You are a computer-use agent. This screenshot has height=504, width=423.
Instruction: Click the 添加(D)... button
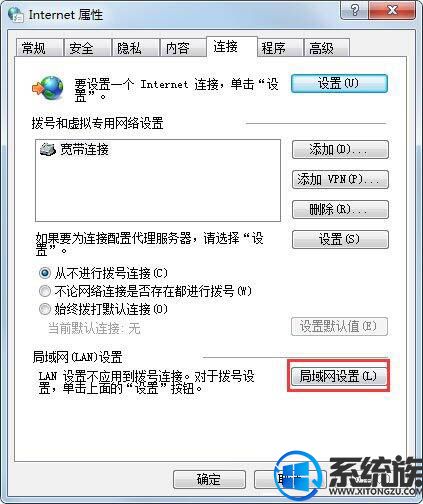(x=340, y=149)
